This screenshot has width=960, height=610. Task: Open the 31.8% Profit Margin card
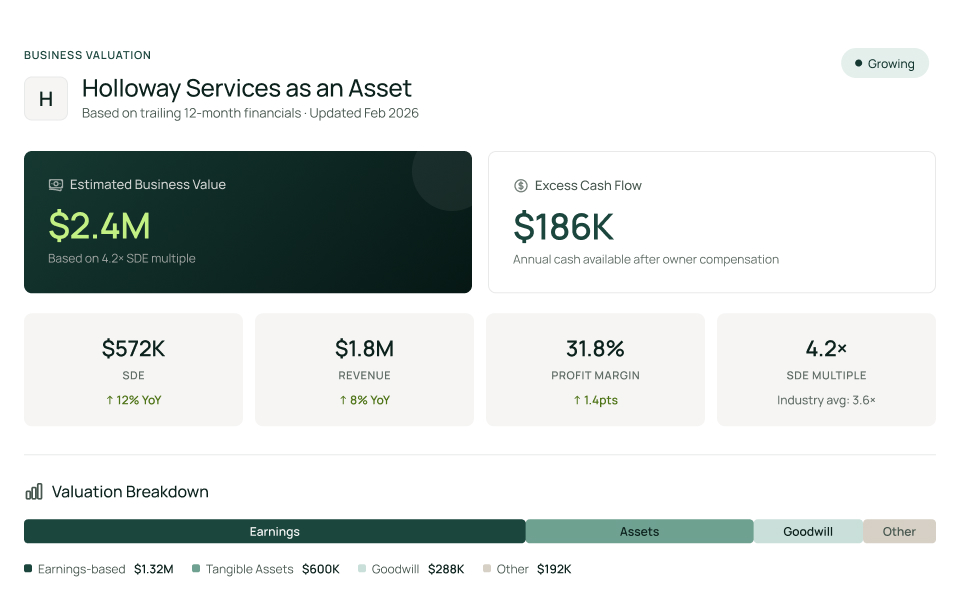(595, 370)
